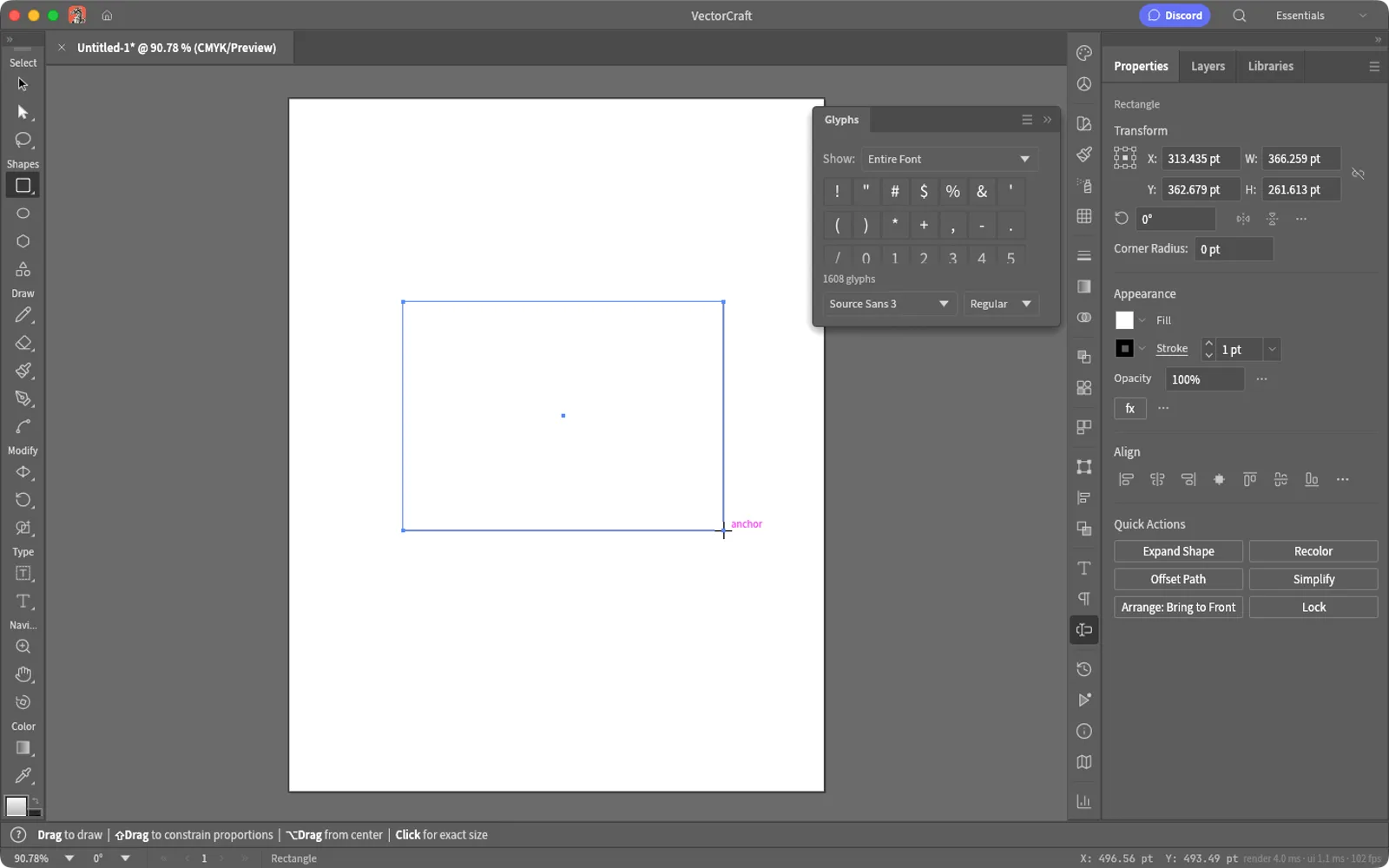Viewport: 1389px width, 868px height.
Task: Switch to the Layers tab
Action: point(1208,66)
